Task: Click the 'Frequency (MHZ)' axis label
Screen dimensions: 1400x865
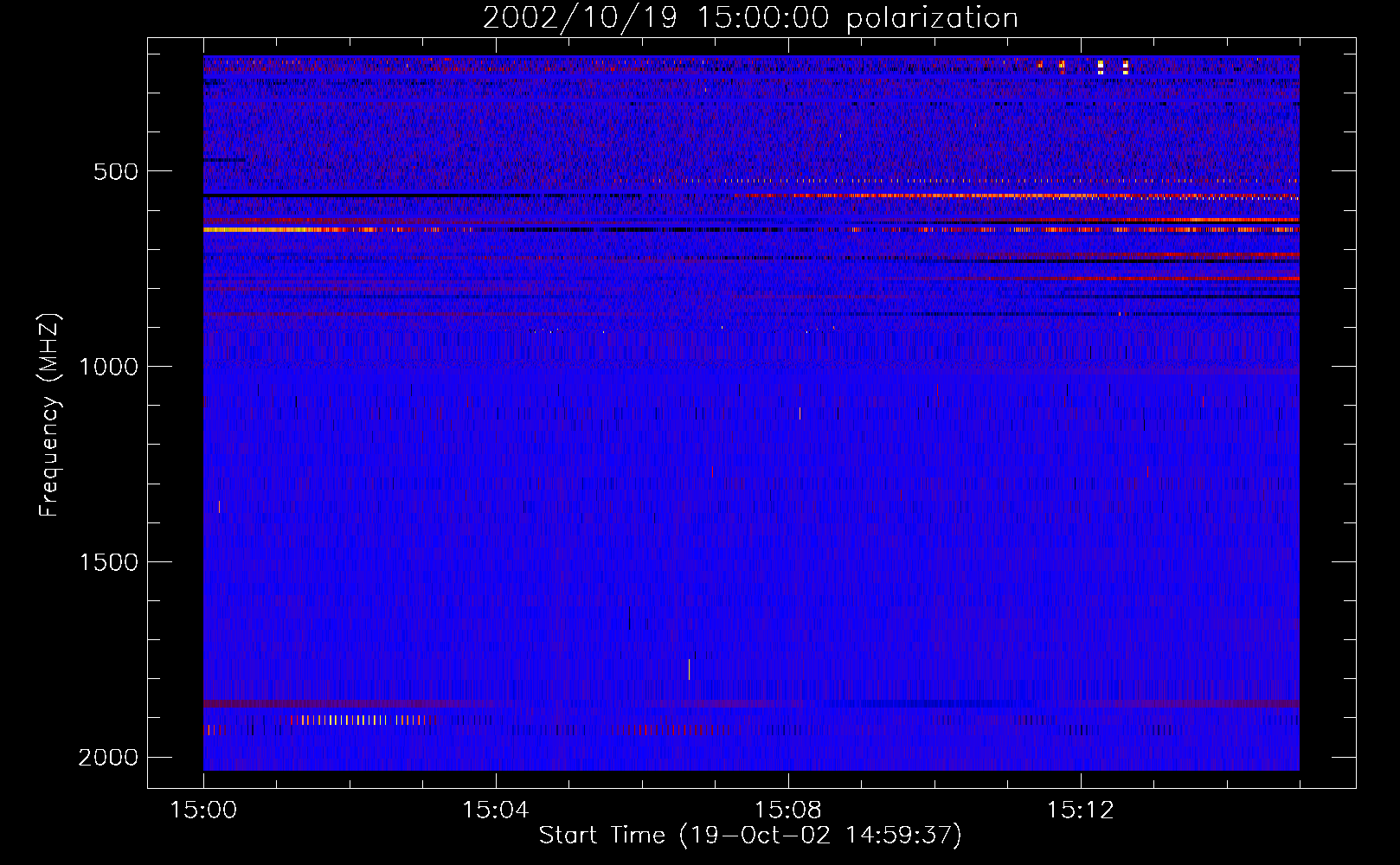Action: pyautogui.click(x=50, y=415)
